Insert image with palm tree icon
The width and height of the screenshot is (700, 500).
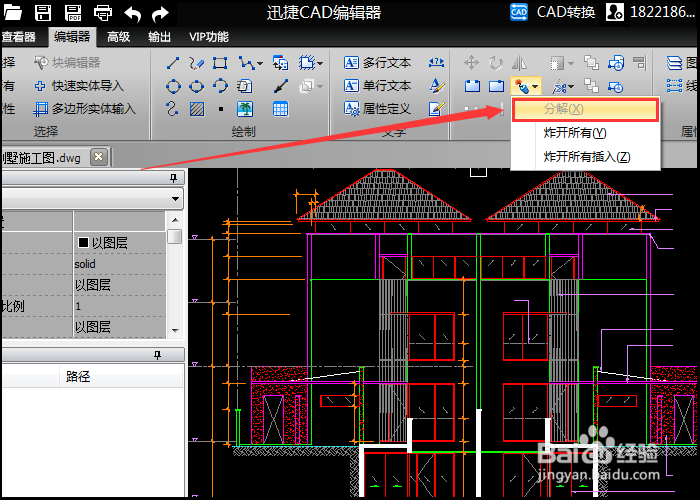(x=245, y=109)
